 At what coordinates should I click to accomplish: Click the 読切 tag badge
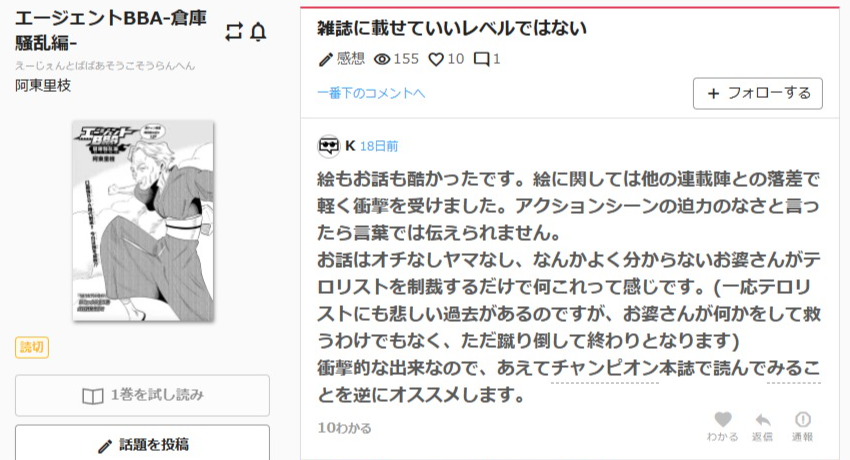click(32, 347)
